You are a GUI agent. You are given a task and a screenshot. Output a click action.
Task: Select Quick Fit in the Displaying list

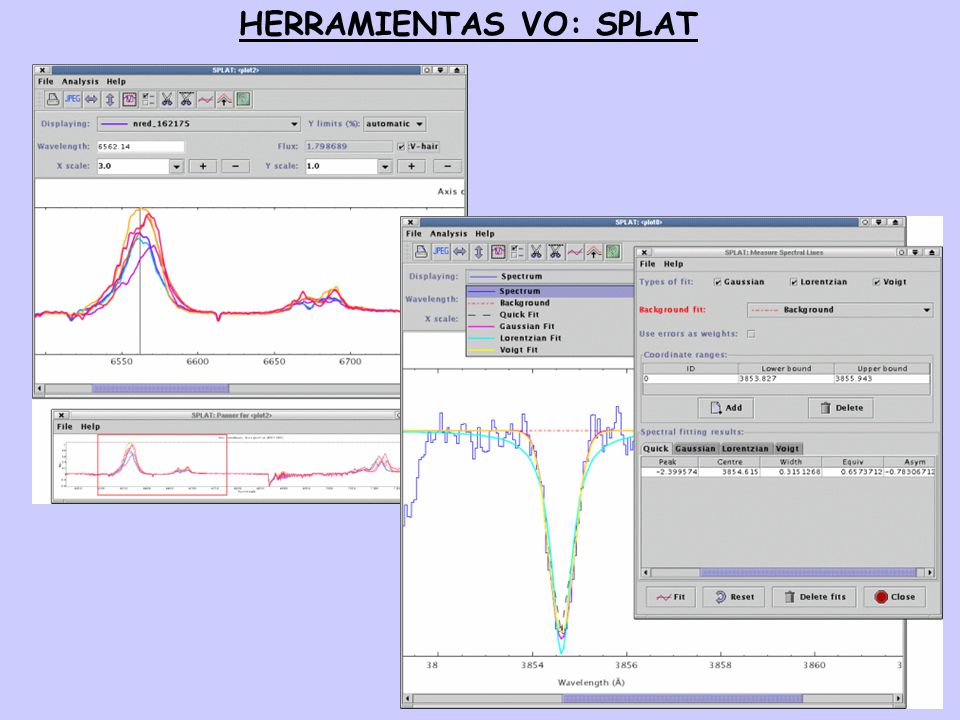549,315
